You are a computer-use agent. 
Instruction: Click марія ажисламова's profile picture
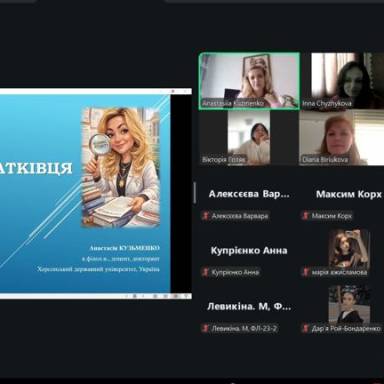coord(349,249)
